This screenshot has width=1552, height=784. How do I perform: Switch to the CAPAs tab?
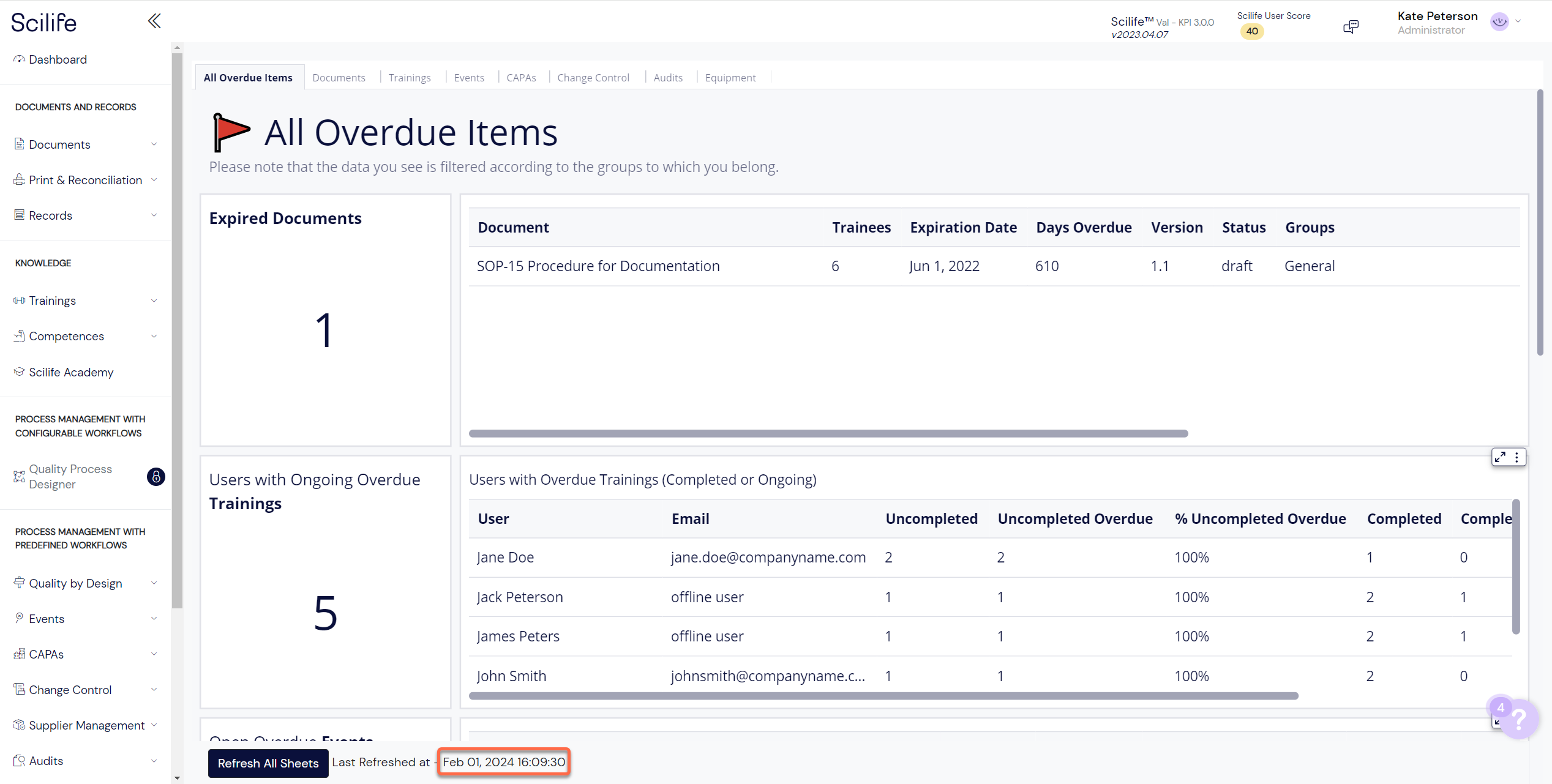tap(521, 78)
